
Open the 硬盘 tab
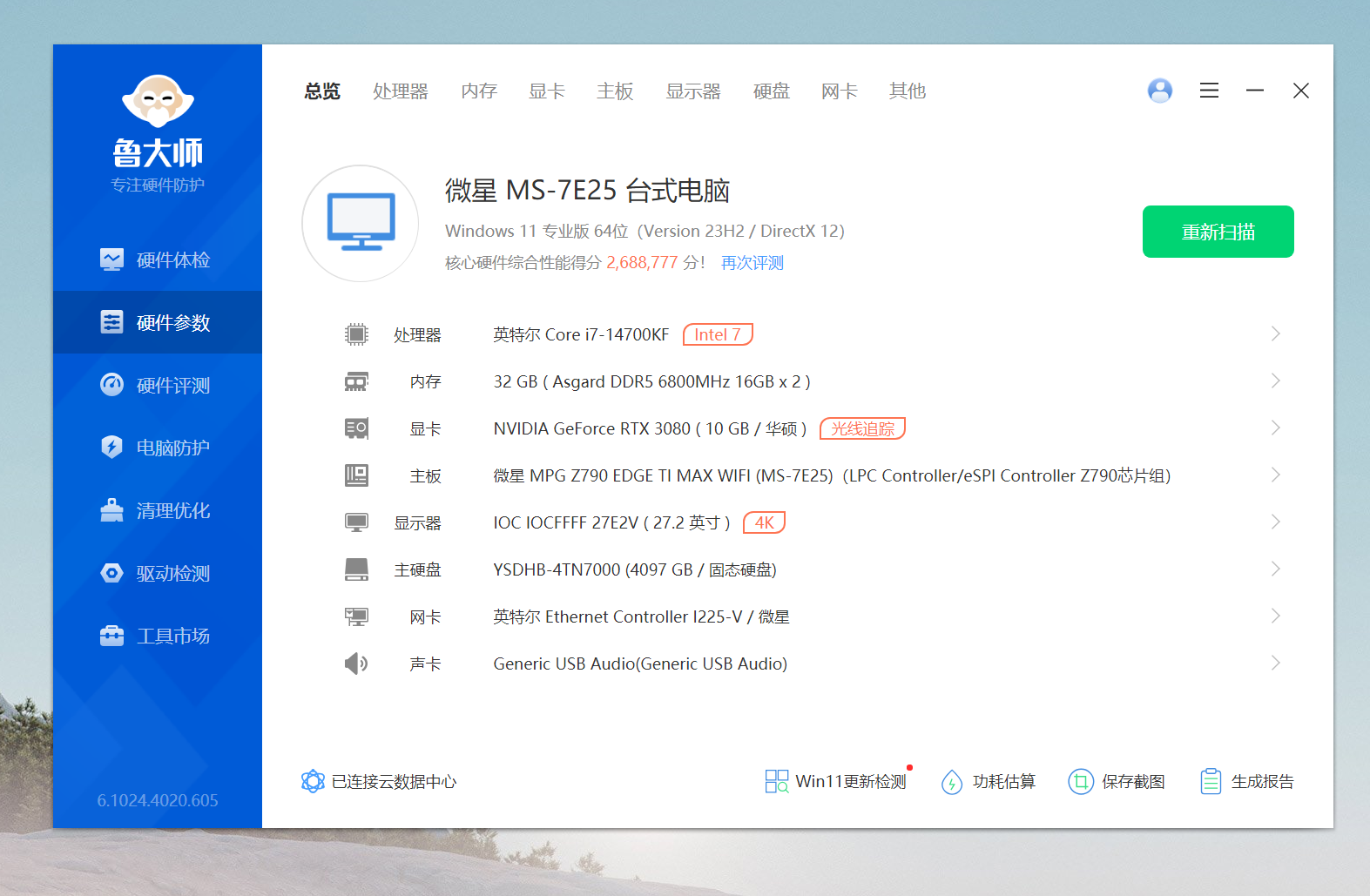click(772, 91)
